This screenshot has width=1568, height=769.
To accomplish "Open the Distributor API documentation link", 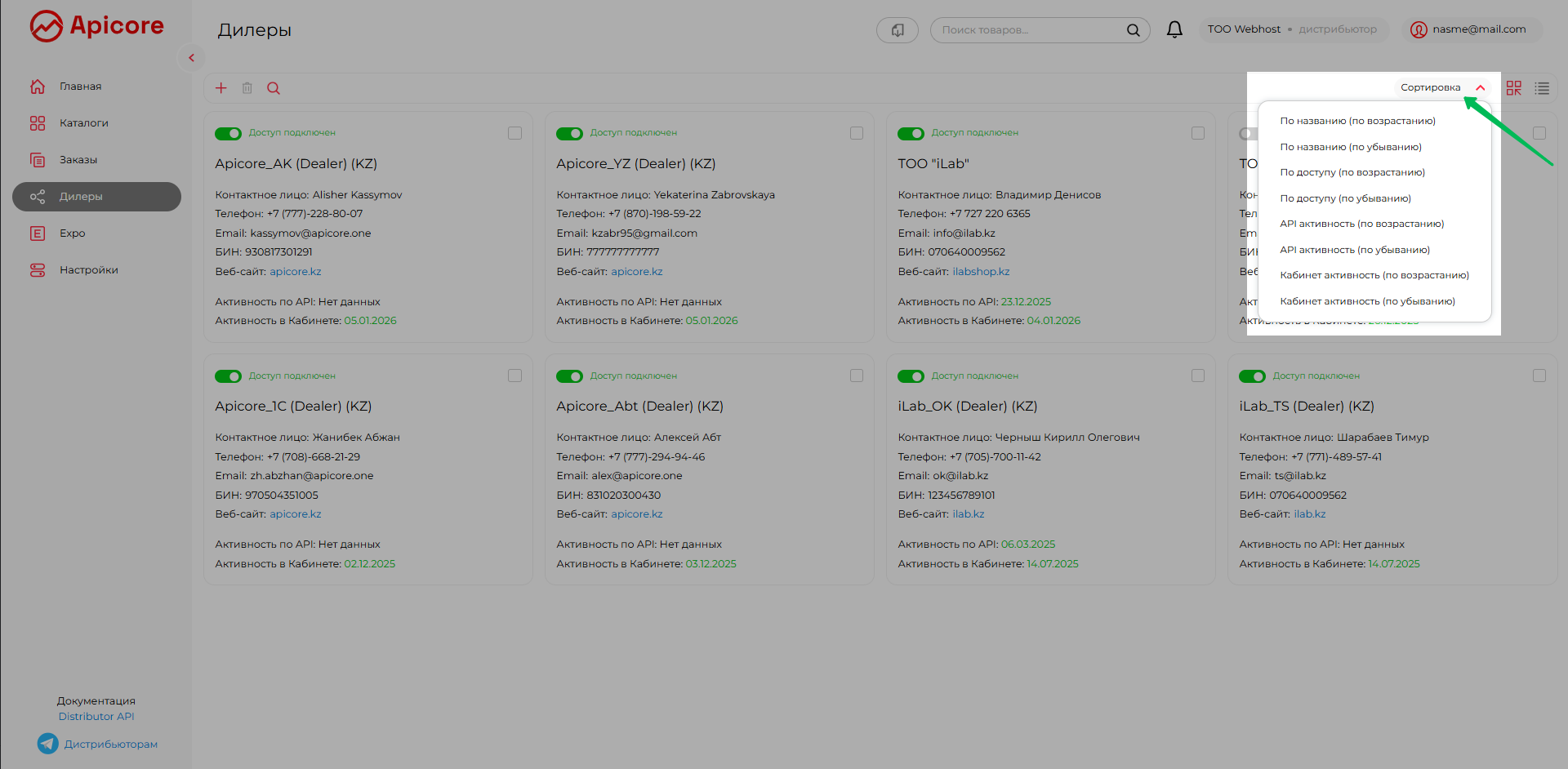I will 96,717.
